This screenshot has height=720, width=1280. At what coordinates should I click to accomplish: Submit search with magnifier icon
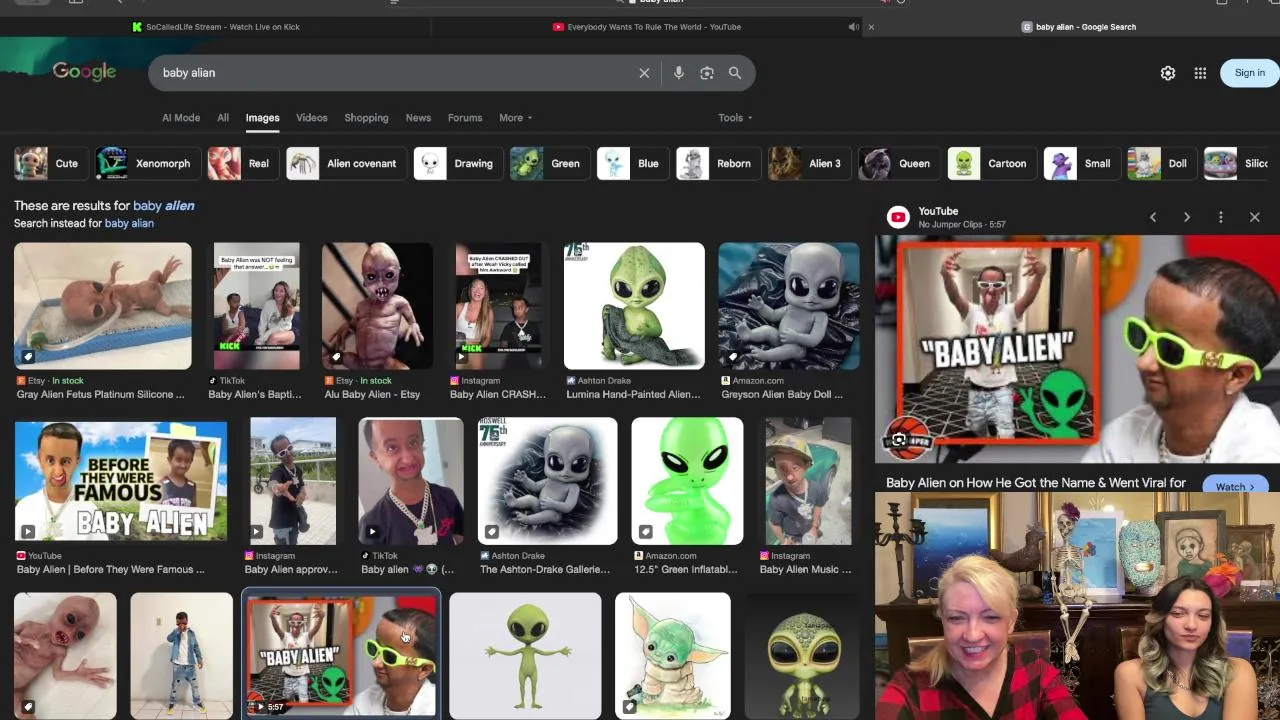[x=735, y=73]
